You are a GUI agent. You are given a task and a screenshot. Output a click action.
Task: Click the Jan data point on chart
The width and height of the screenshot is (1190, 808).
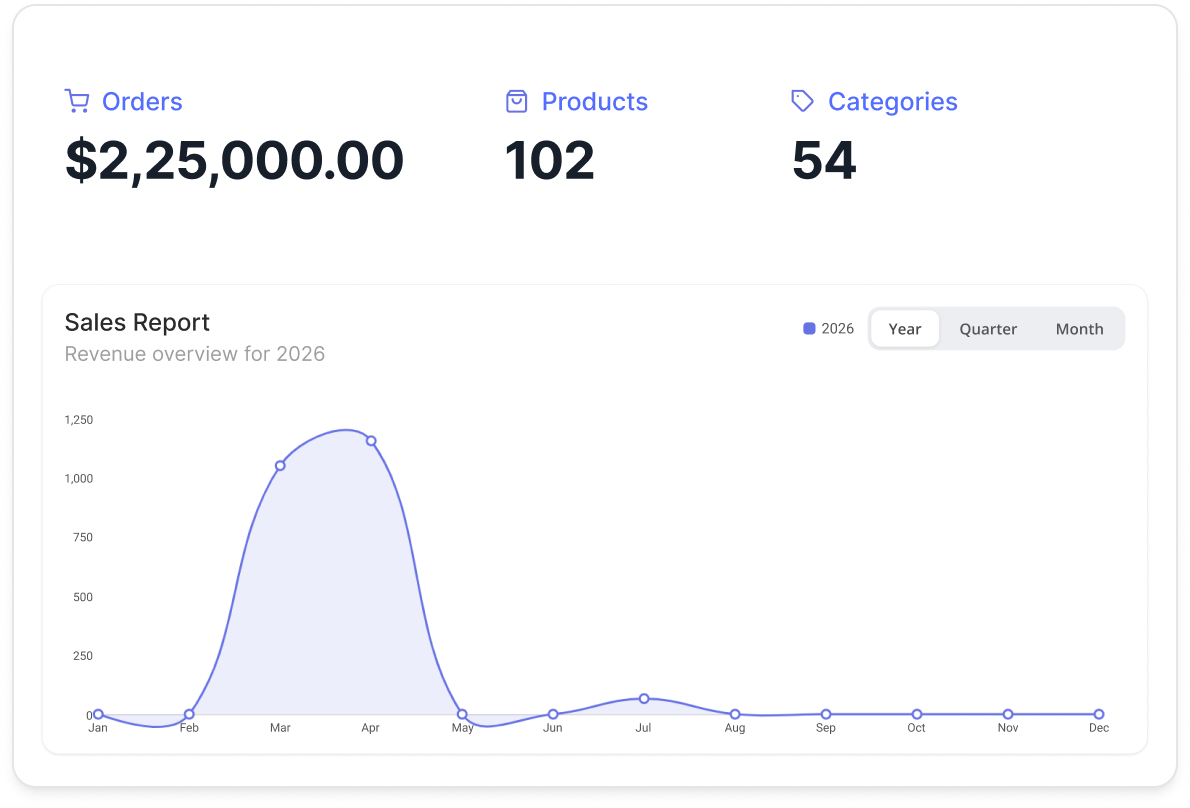click(98, 714)
